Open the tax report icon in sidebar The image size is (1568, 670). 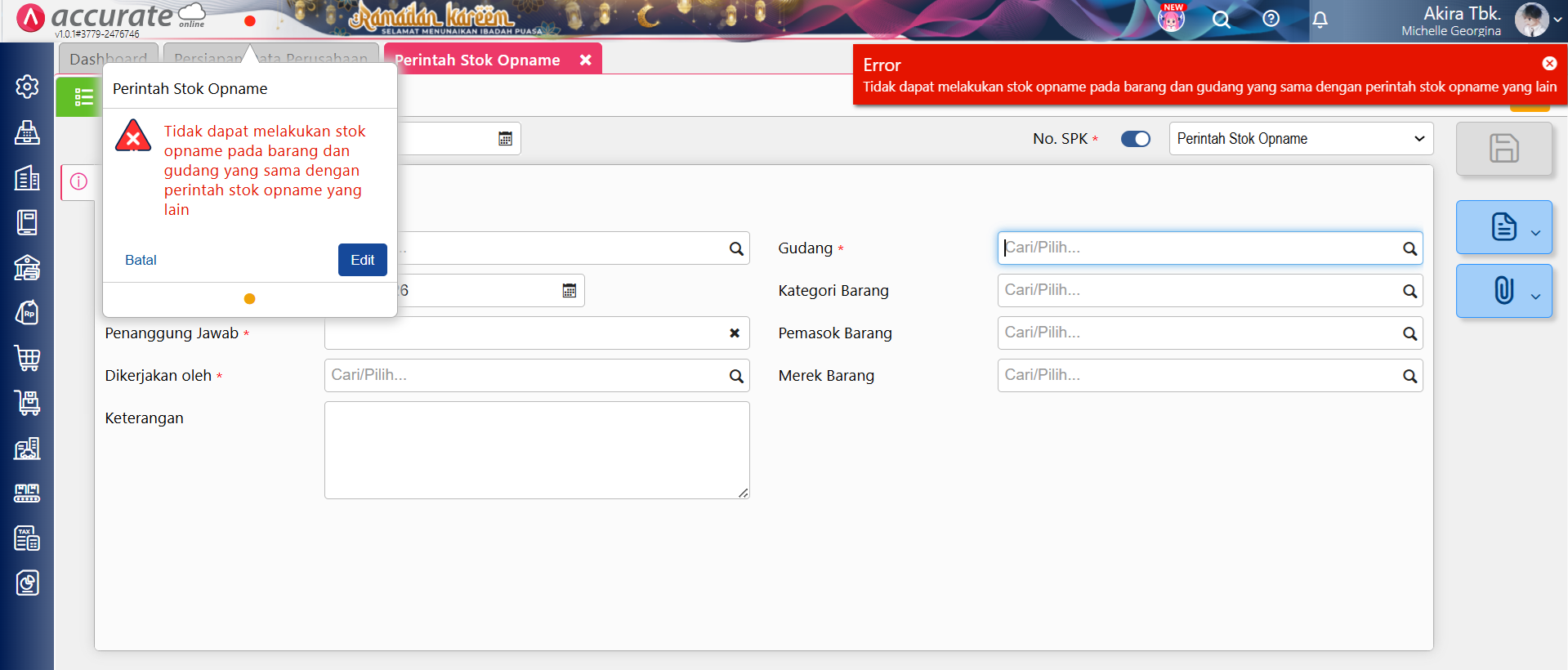(x=27, y=538)
